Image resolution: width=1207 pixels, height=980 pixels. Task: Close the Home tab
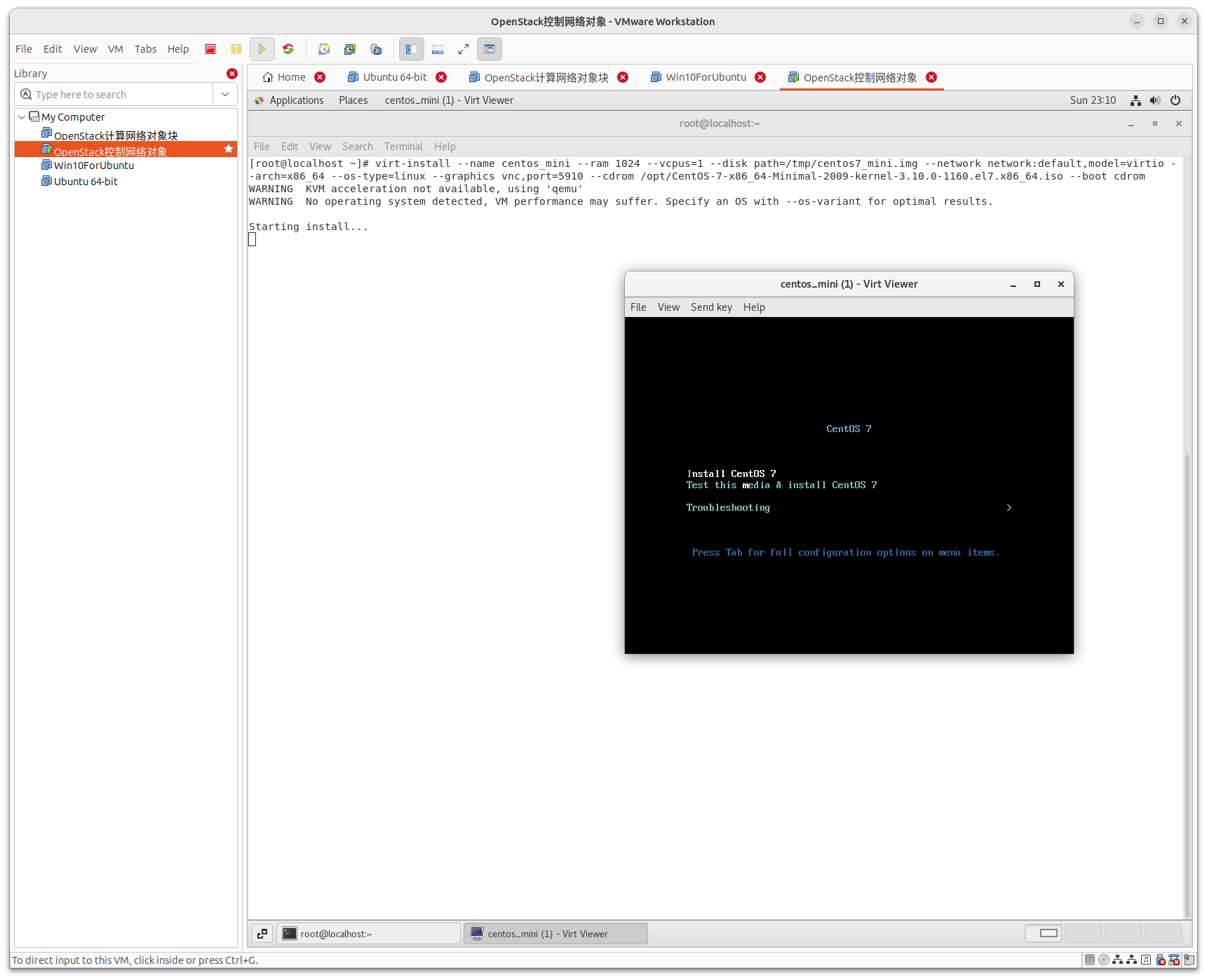320,77
